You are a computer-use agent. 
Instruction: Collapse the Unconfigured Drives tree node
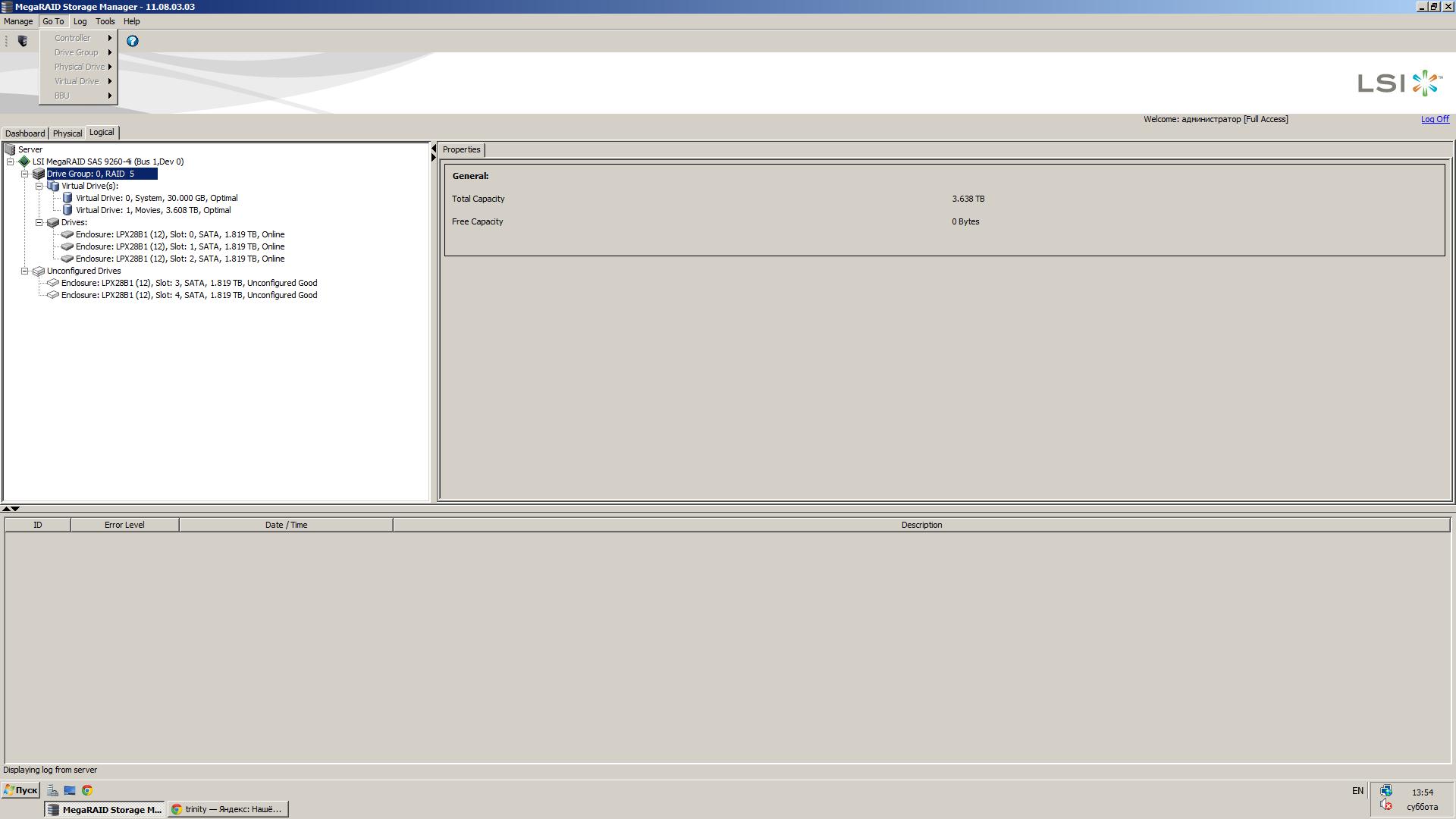[x=25, y=271]
